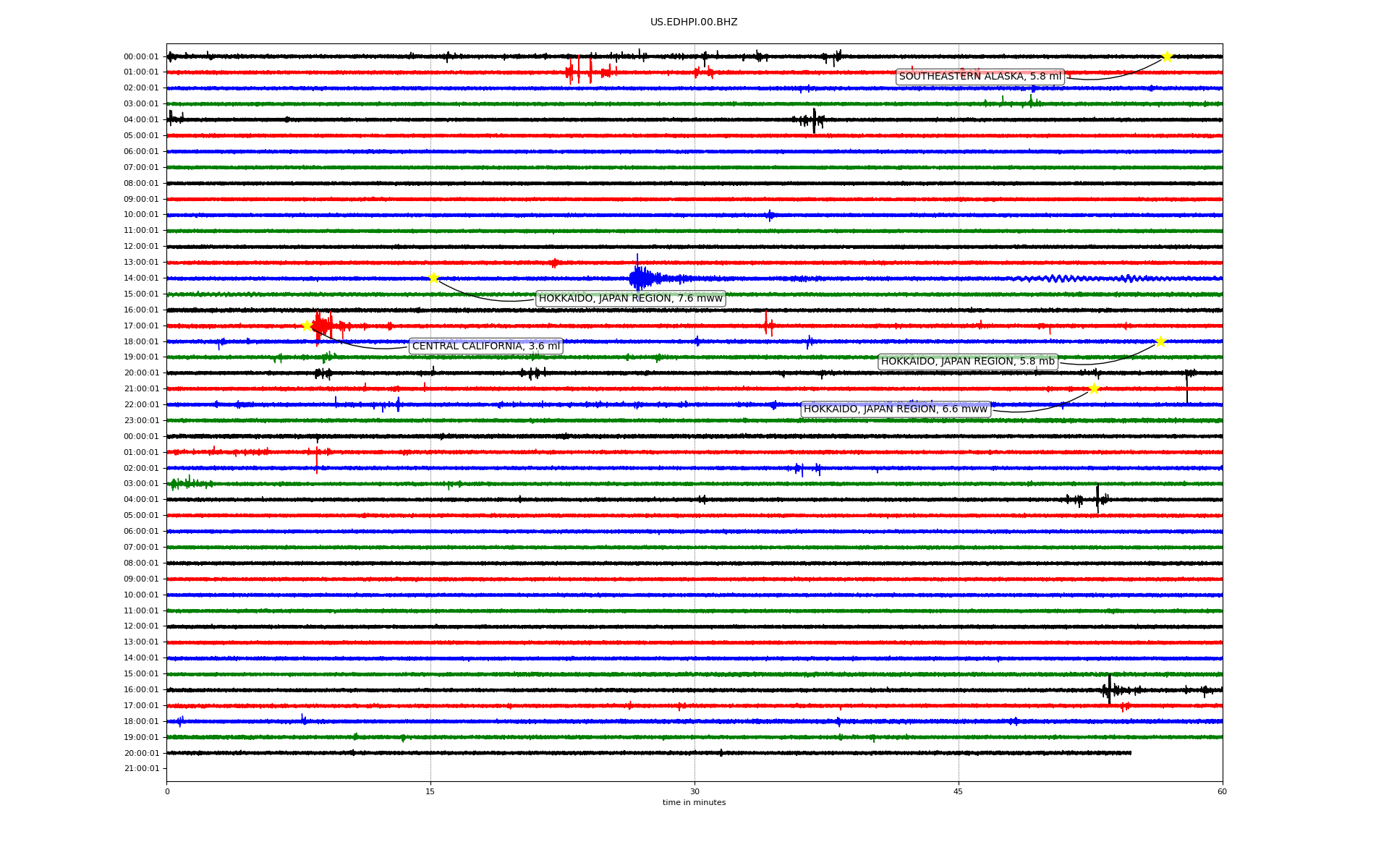Screen dimensions: 1389x868
Task: Click the 'time in minutes' axis label
Action: [x=693, y=803]
